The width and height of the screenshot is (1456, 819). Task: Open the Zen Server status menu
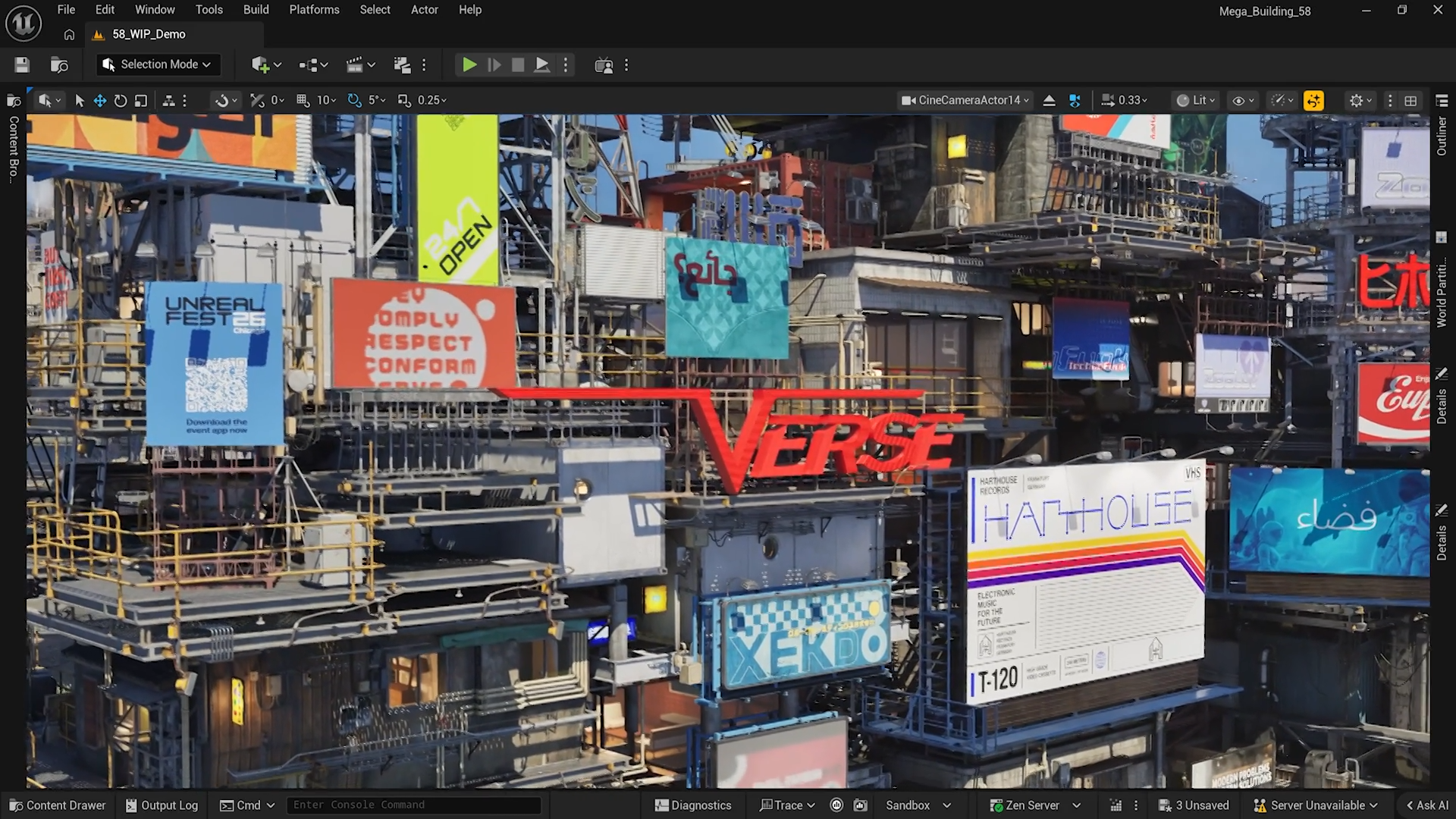[1035, 805]
